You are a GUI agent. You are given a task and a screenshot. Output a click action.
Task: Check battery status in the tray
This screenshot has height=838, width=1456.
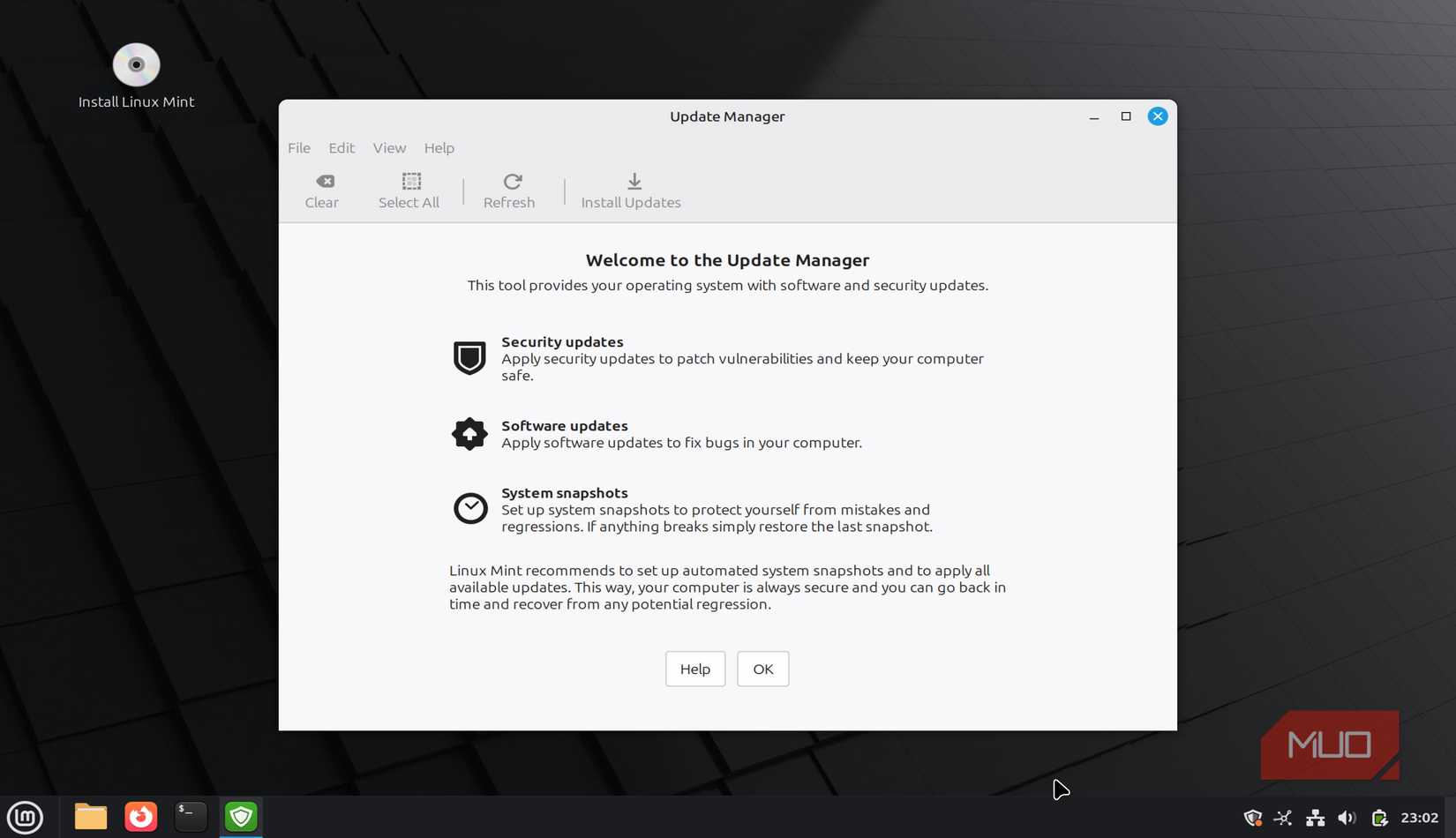pos(1379,817)
